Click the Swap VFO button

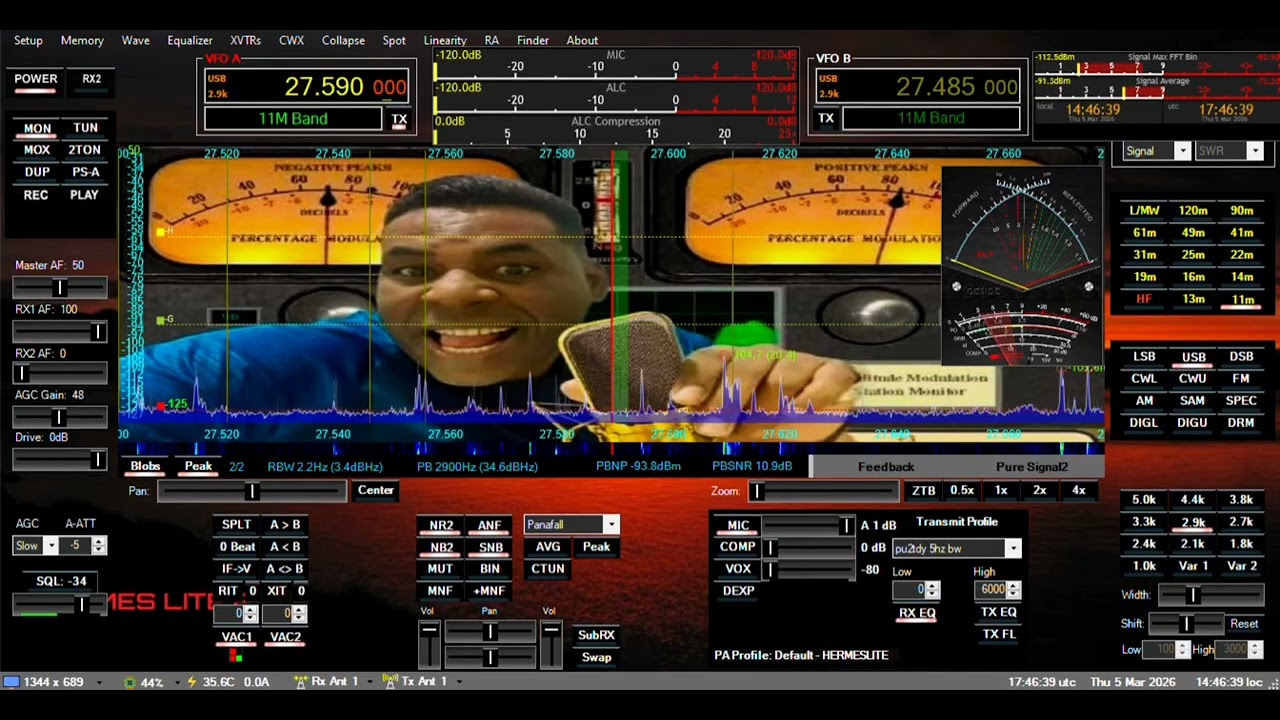[596, 658]
